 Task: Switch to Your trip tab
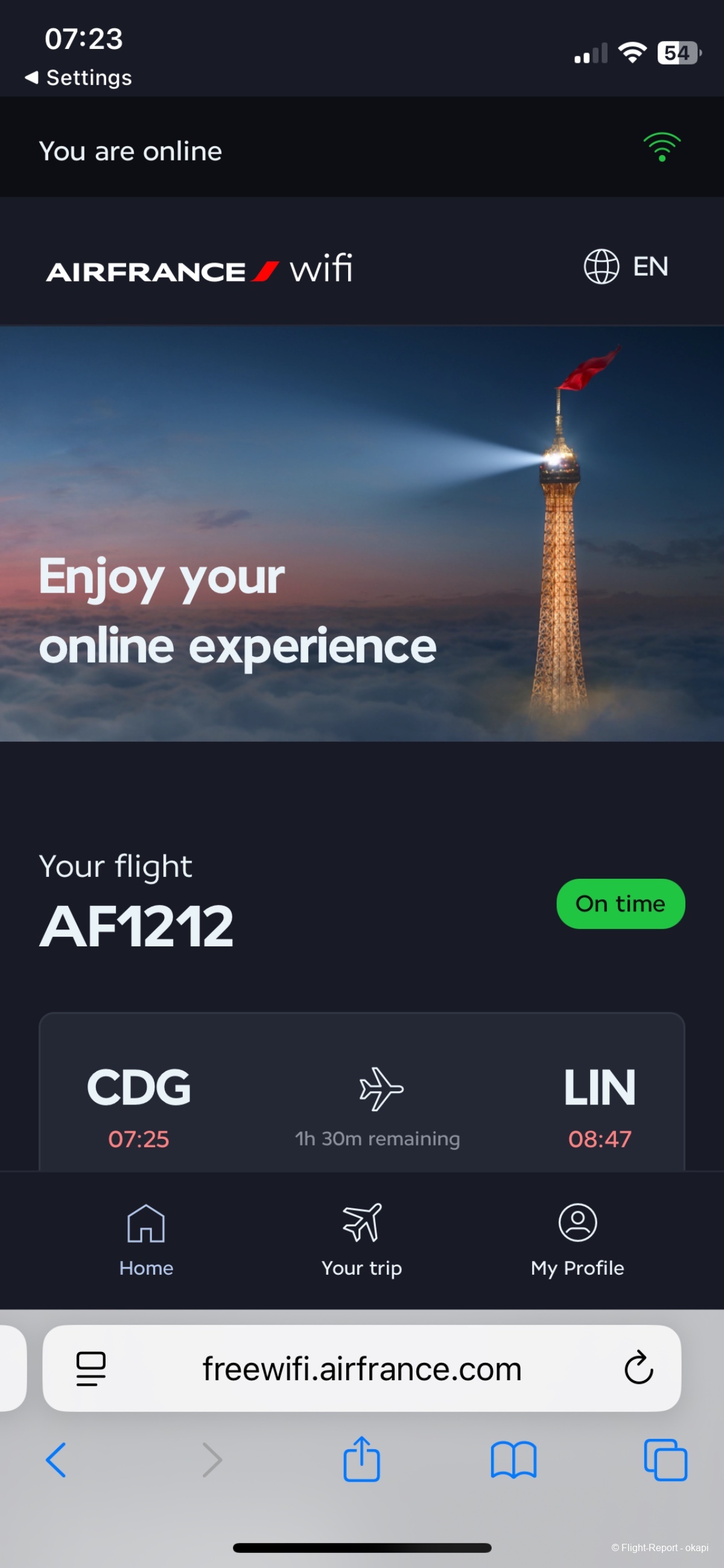click(361, 1239)
